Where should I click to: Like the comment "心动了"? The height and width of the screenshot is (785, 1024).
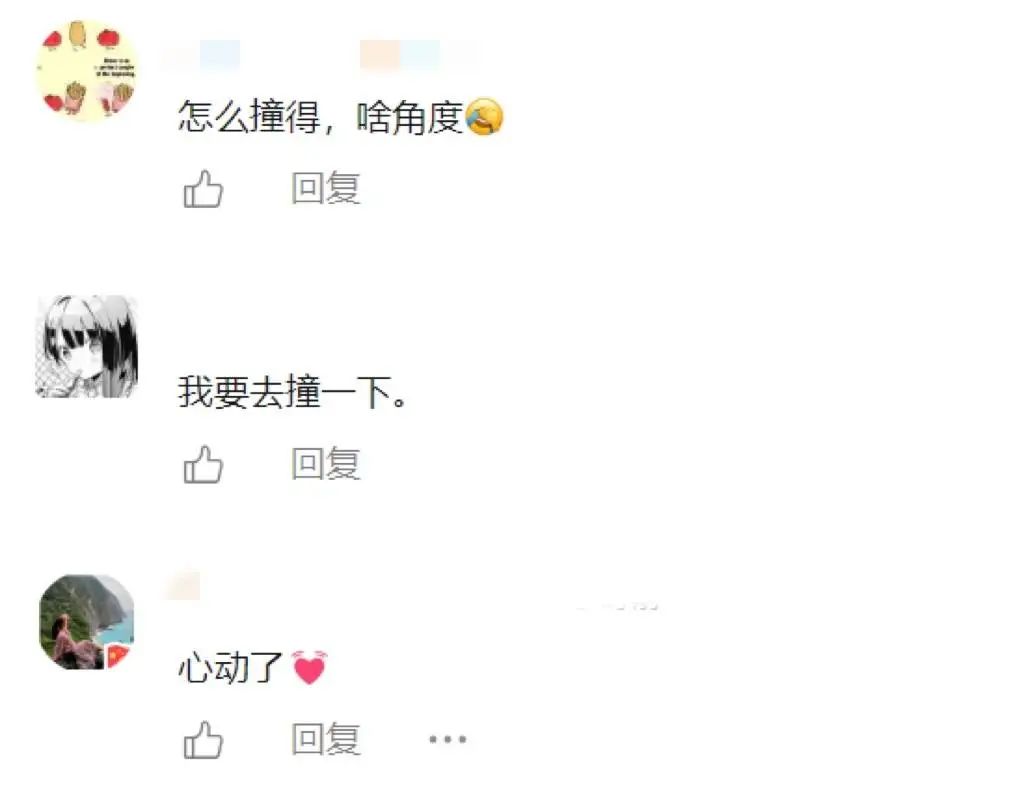(x=204, y=740)
